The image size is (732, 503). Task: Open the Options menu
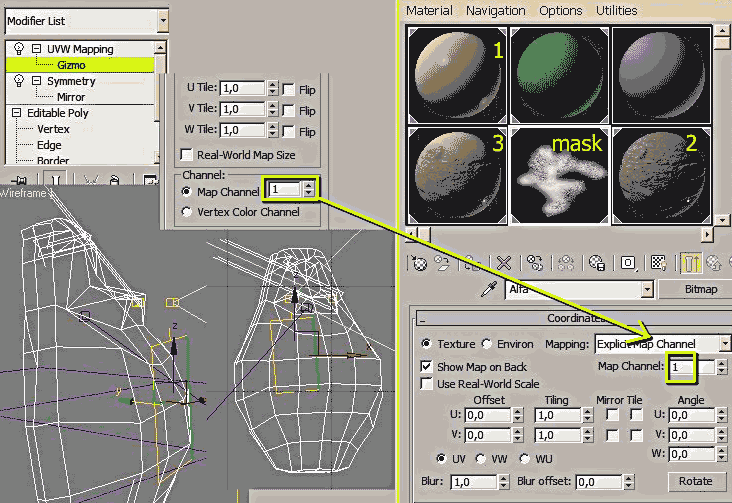(x=560, y=10)
